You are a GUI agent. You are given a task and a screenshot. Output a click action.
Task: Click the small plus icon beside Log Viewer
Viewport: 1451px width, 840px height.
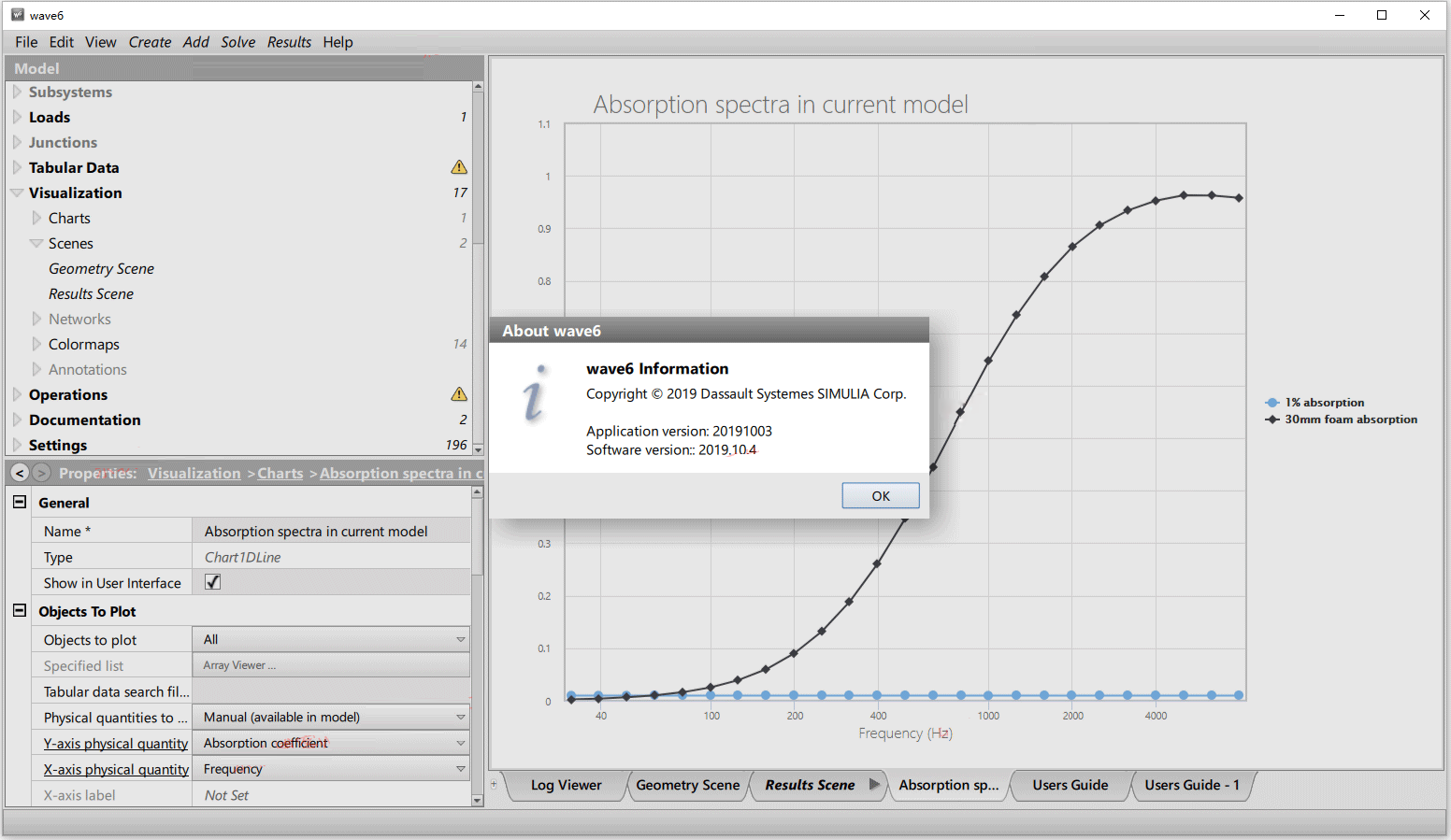click(x=495, y=785)
